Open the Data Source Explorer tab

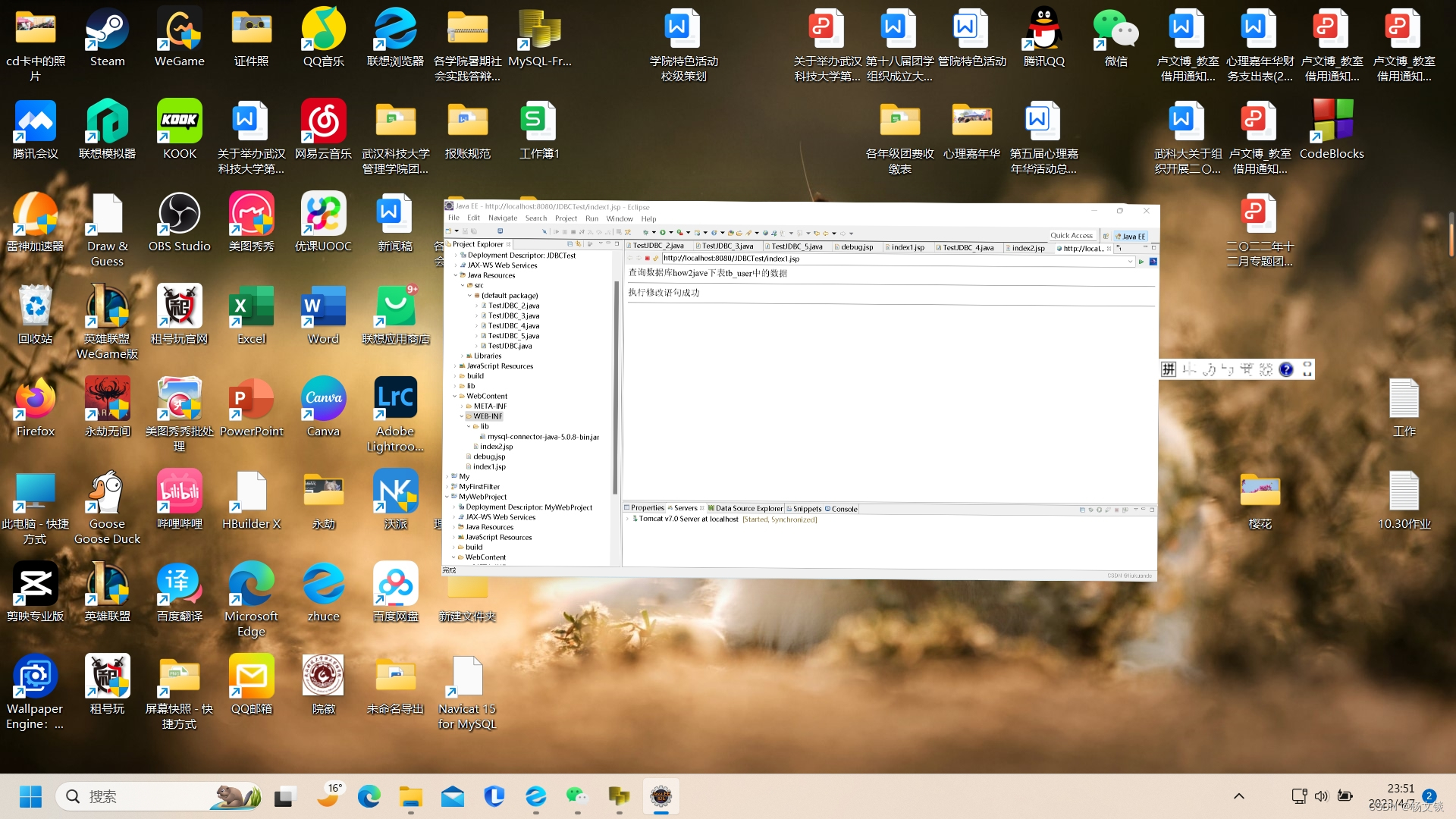745,509
